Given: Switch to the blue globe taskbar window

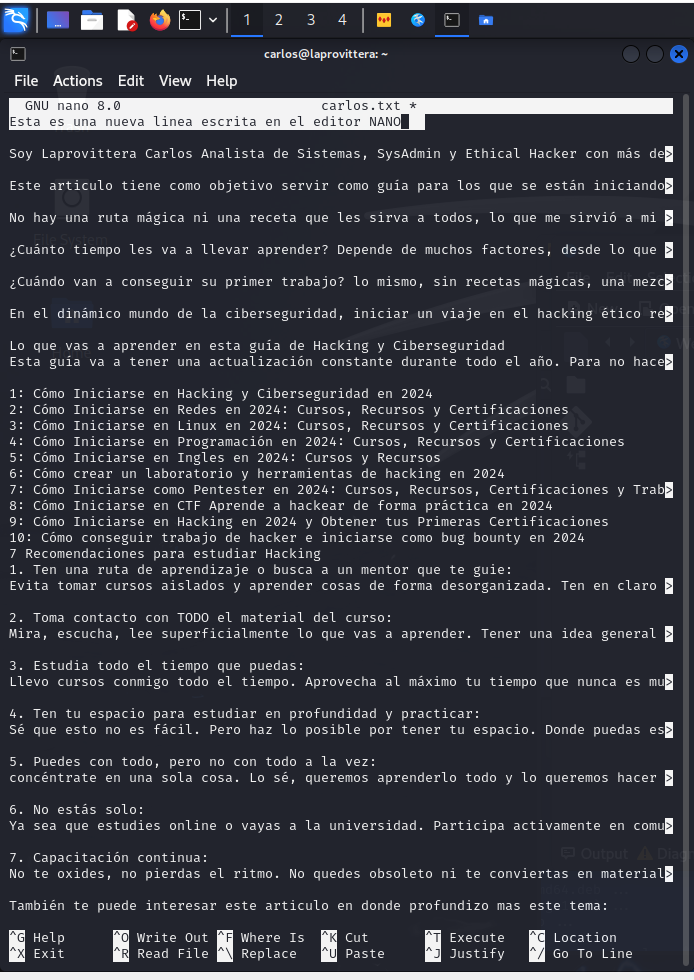Looking at the screenshot, I should click(x=418, y=20).
